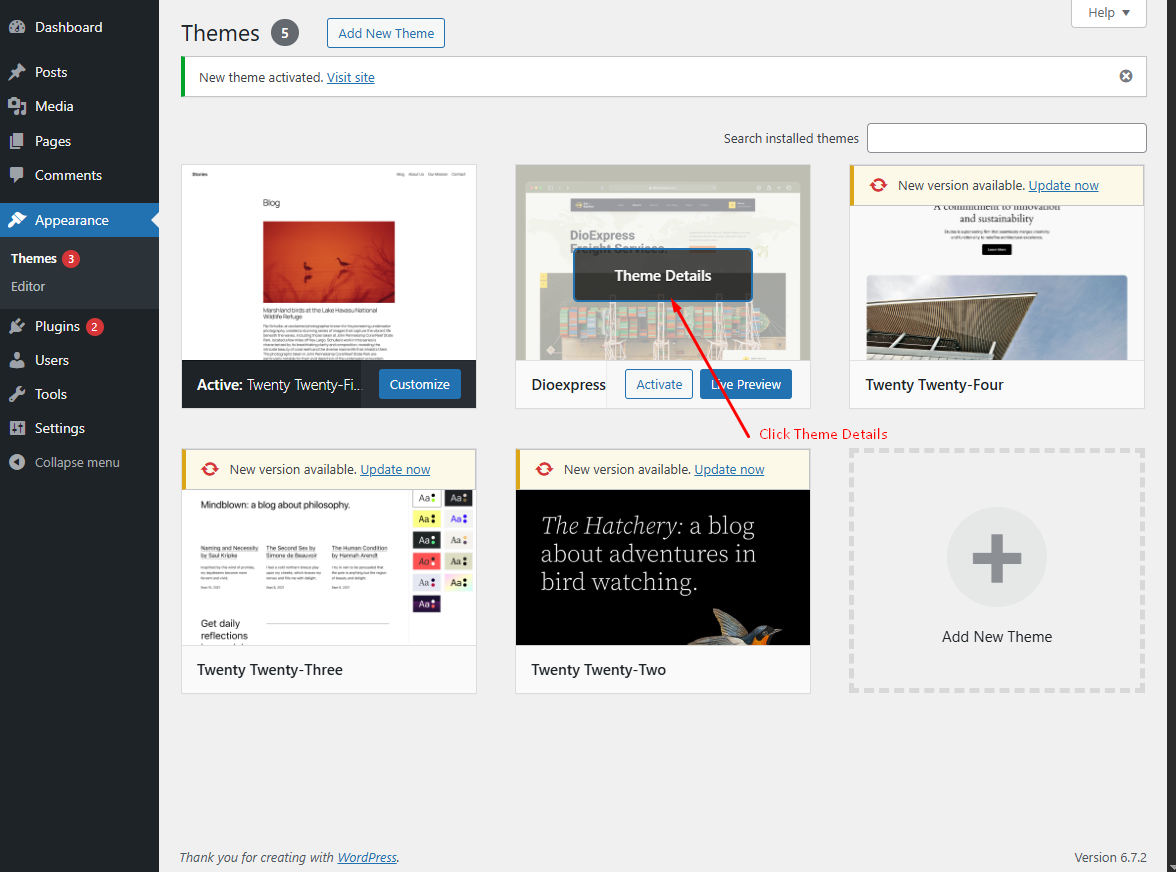Click the Visit site link

tap(350, 77)
